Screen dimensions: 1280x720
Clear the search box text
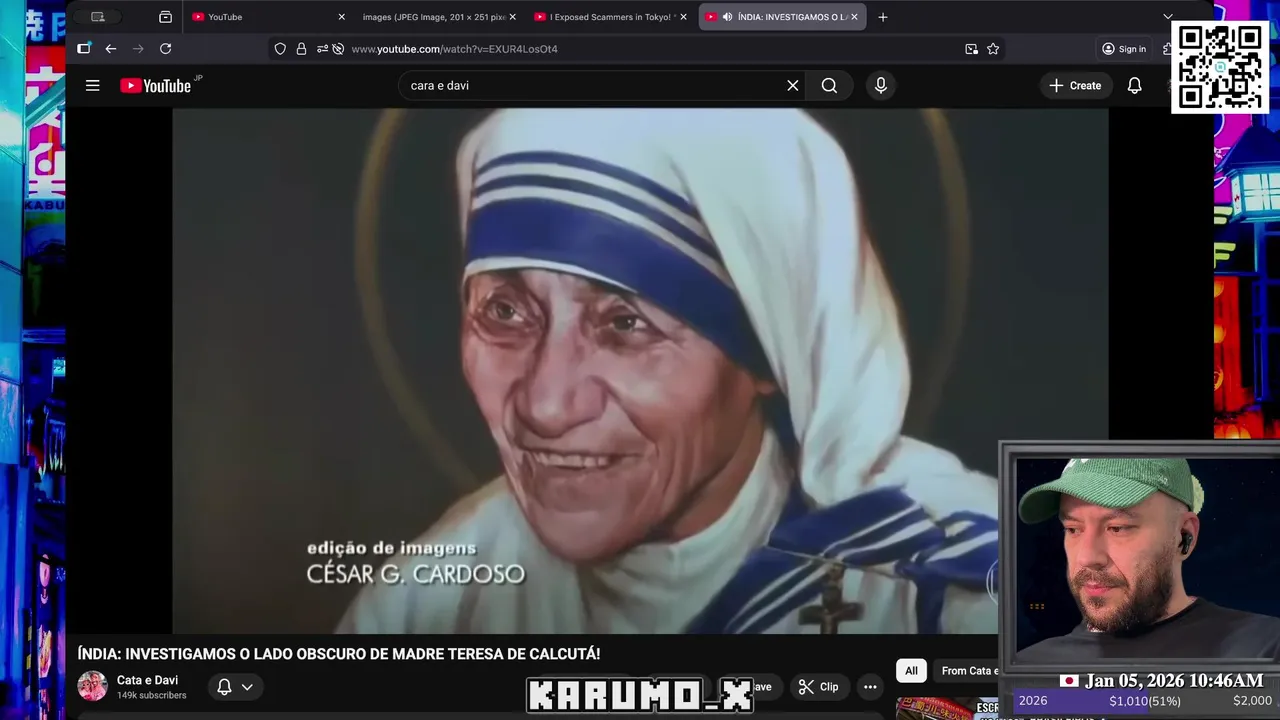coord(792,86)
